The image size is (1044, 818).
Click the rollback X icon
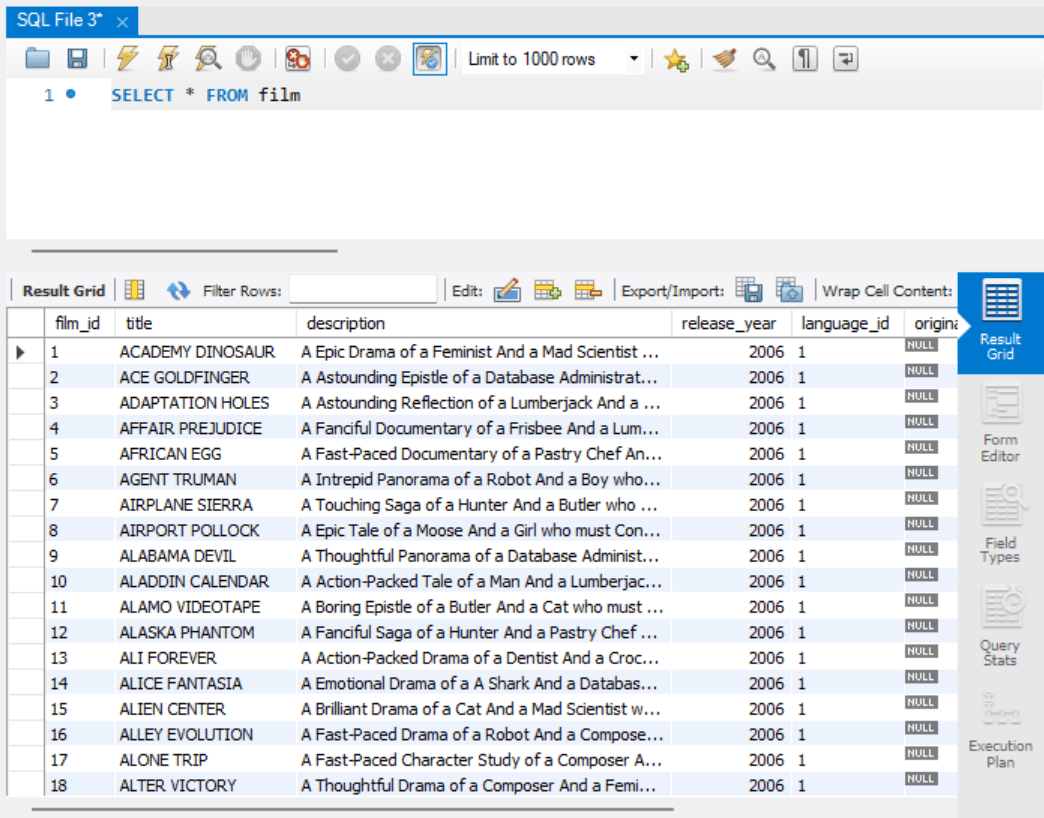388,59
